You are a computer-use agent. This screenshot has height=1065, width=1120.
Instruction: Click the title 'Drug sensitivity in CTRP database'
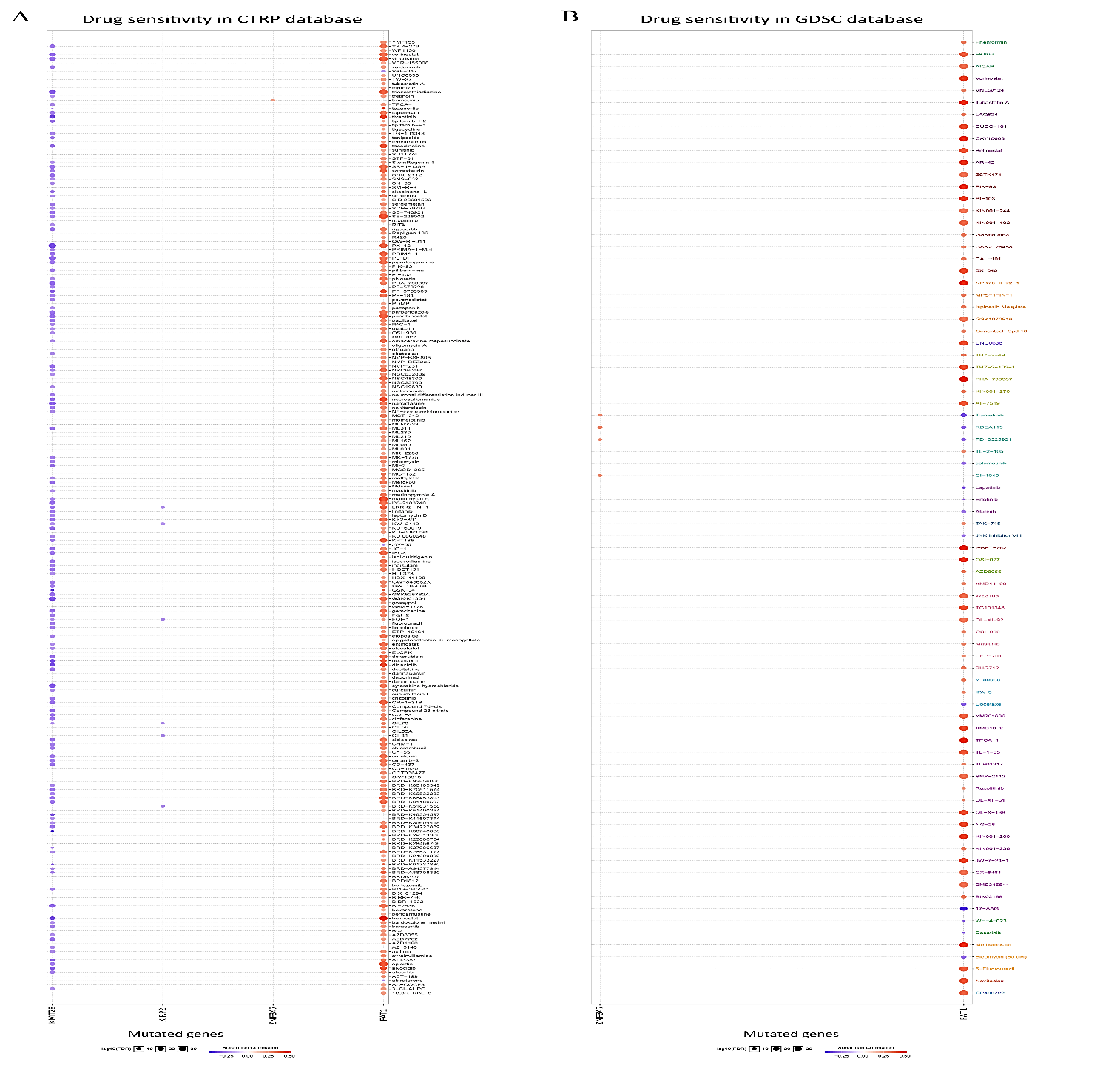(222, 19)
